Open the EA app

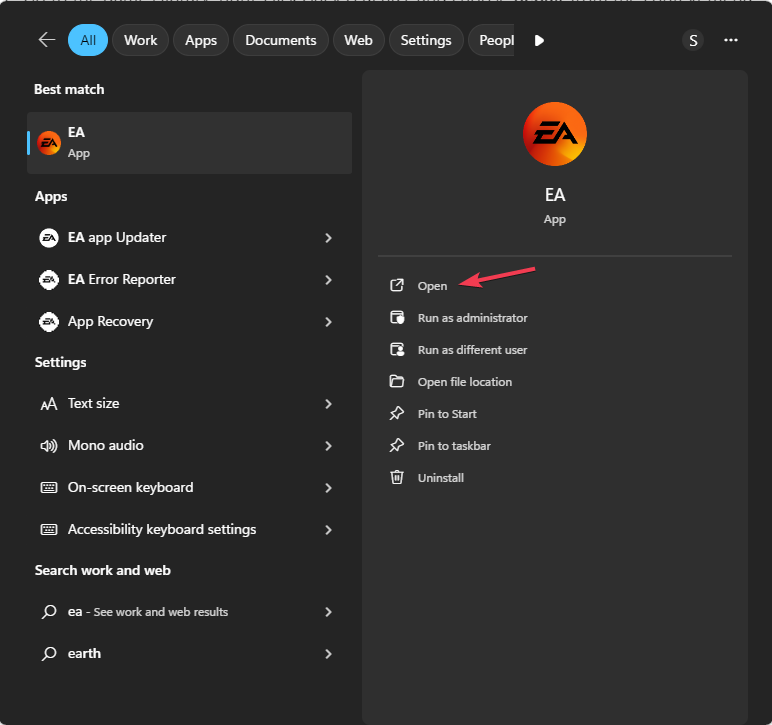432,286
